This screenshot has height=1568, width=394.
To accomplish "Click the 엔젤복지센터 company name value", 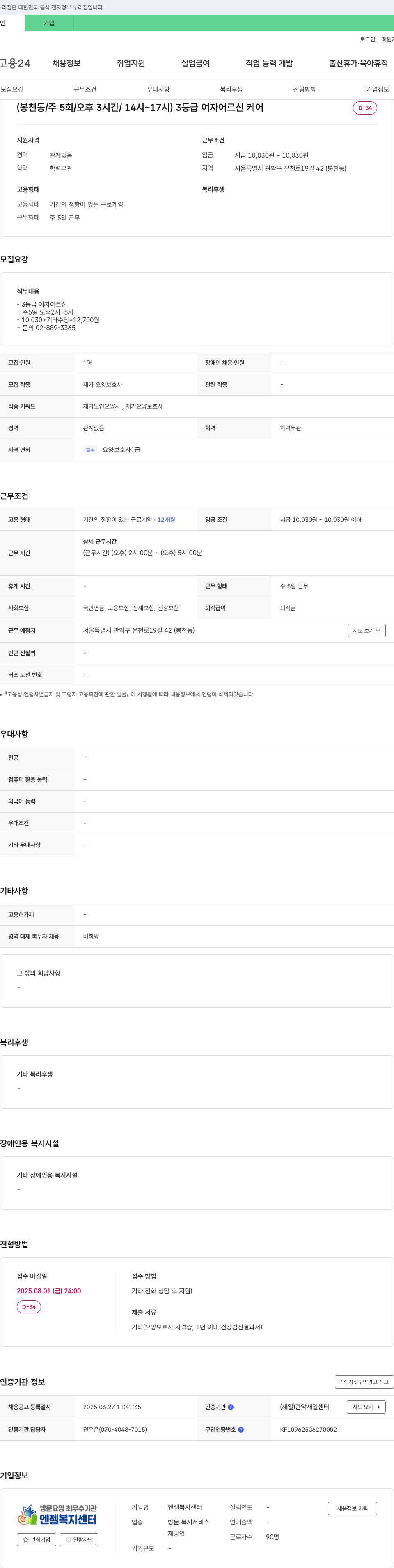I will point(185,1507).
